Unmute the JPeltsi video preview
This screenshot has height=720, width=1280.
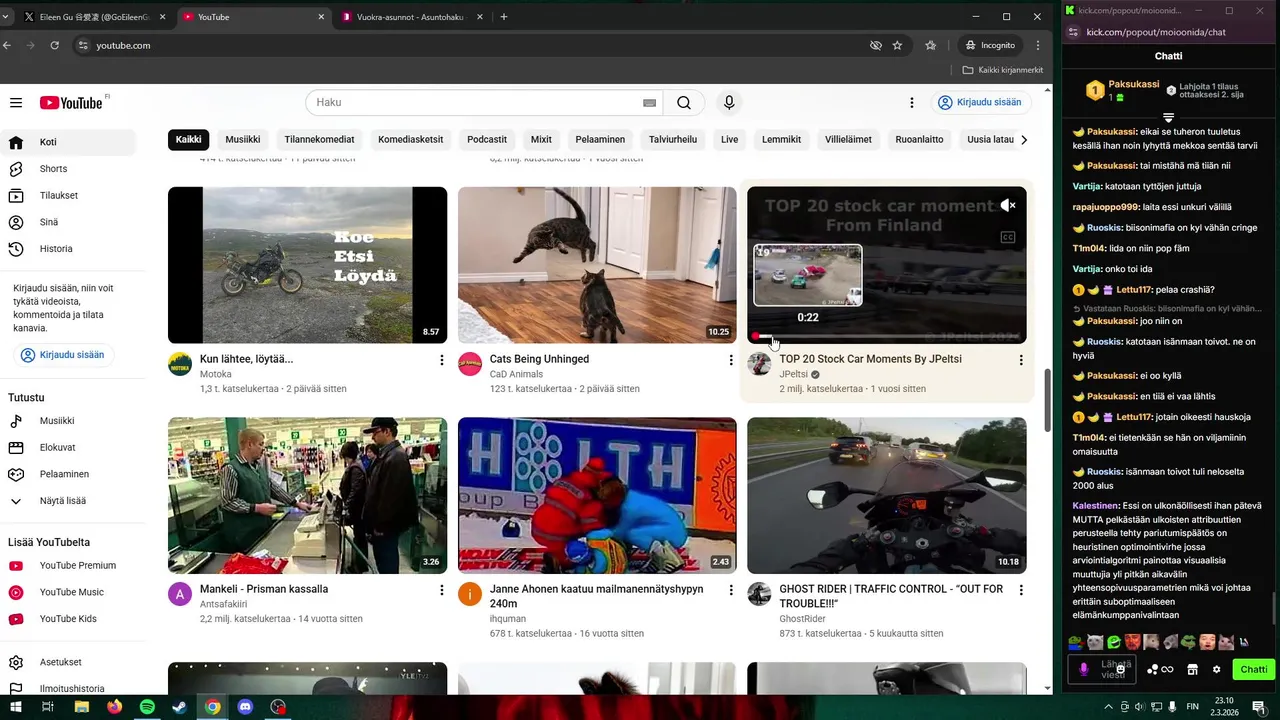1008,205
